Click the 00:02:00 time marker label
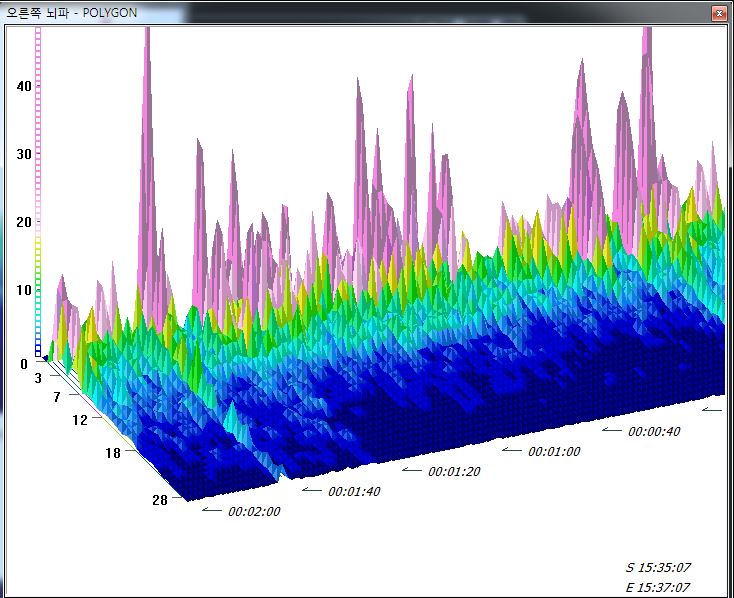 click(254, 511)
